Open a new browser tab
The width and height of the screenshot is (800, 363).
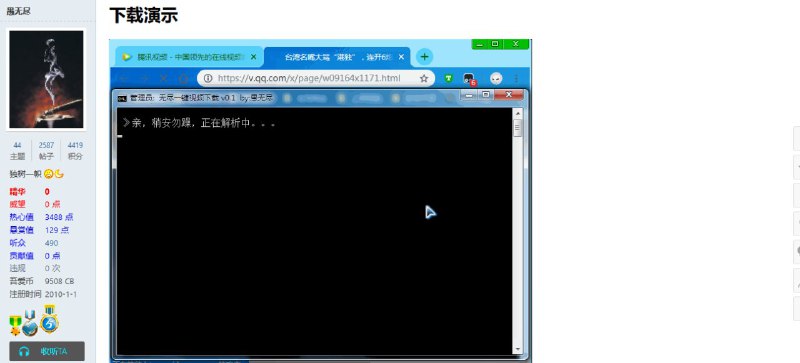424,57
